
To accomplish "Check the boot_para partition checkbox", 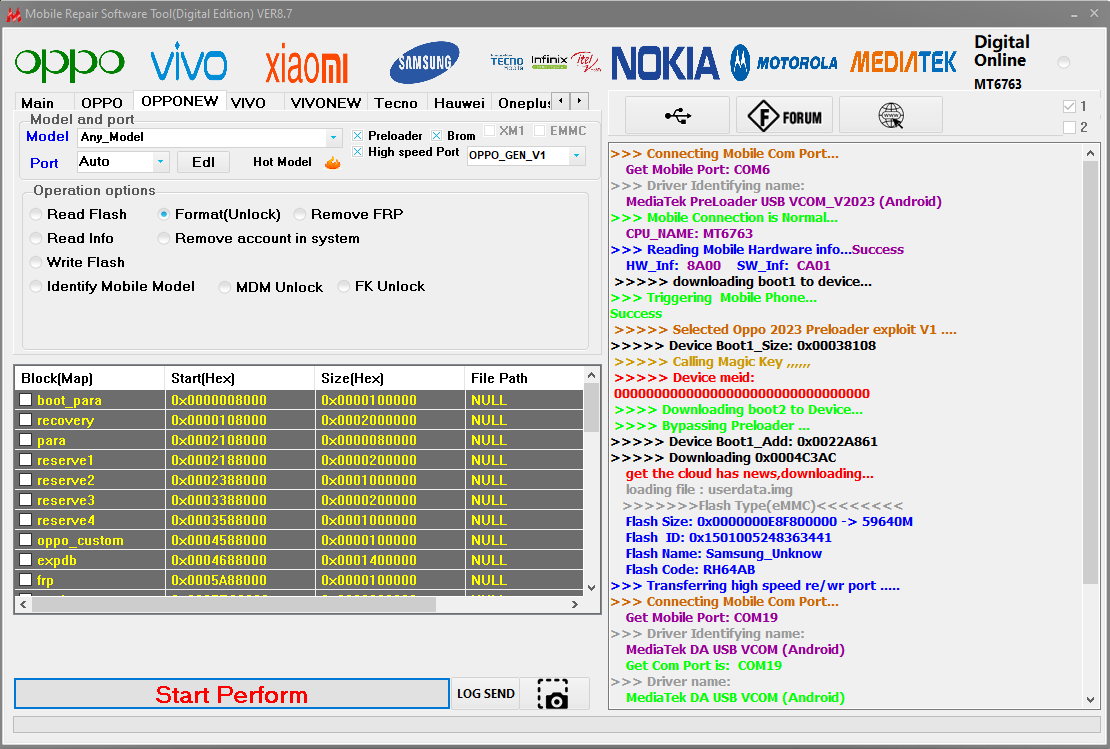I will [x=25, y=399].
